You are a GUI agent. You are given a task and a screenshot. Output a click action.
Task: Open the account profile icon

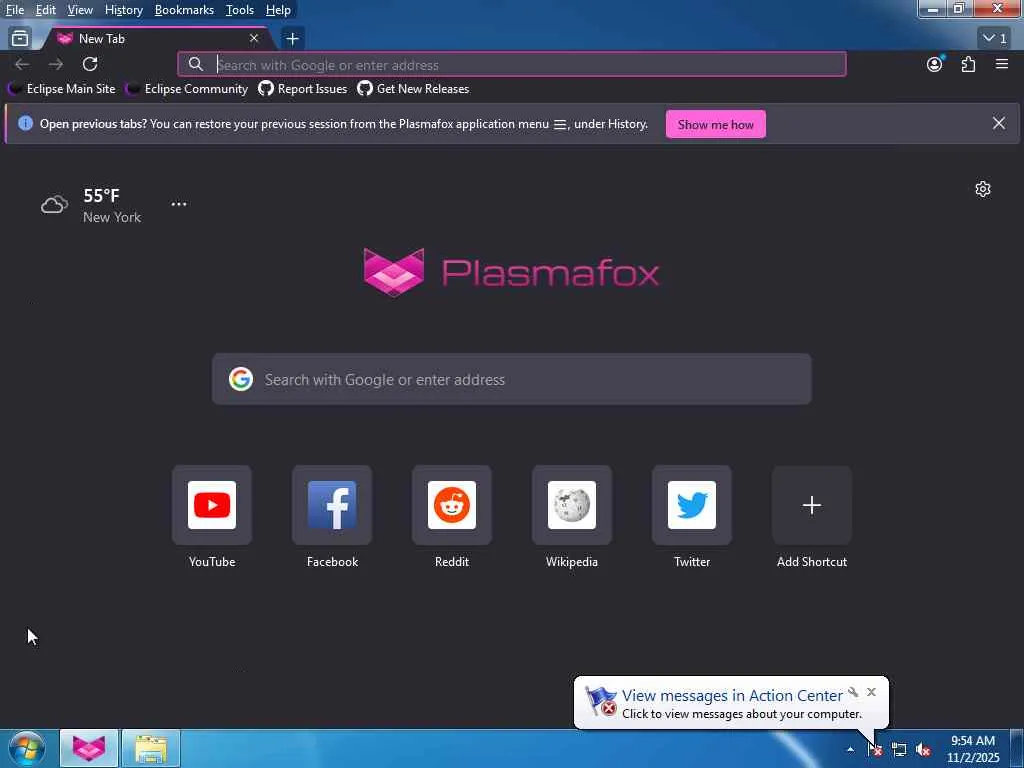pos(935,64)
